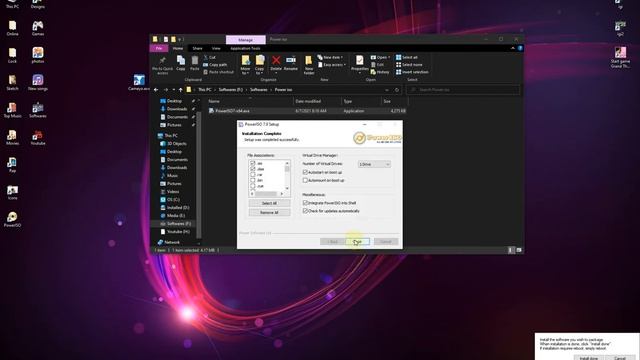Open the Games desktop icon
The image size is (640, 360).
point(38,28)
